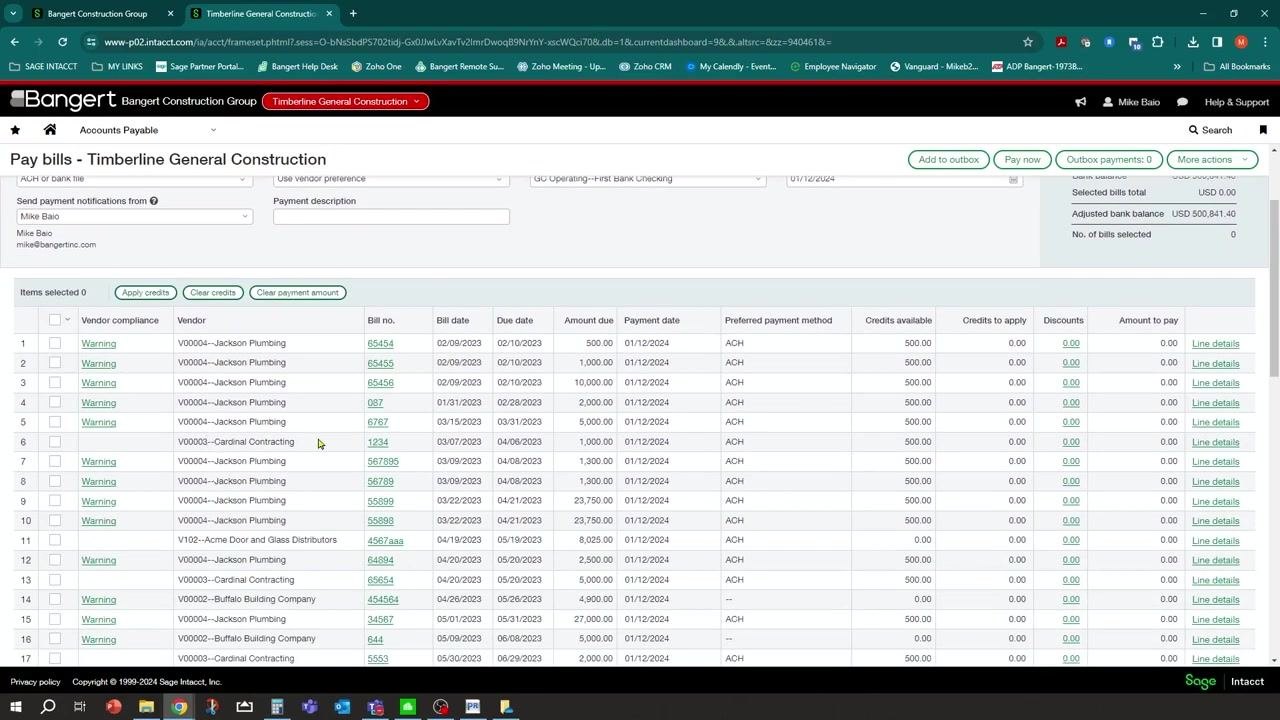Open the Use vendor preference dropdown

point(391,179)
